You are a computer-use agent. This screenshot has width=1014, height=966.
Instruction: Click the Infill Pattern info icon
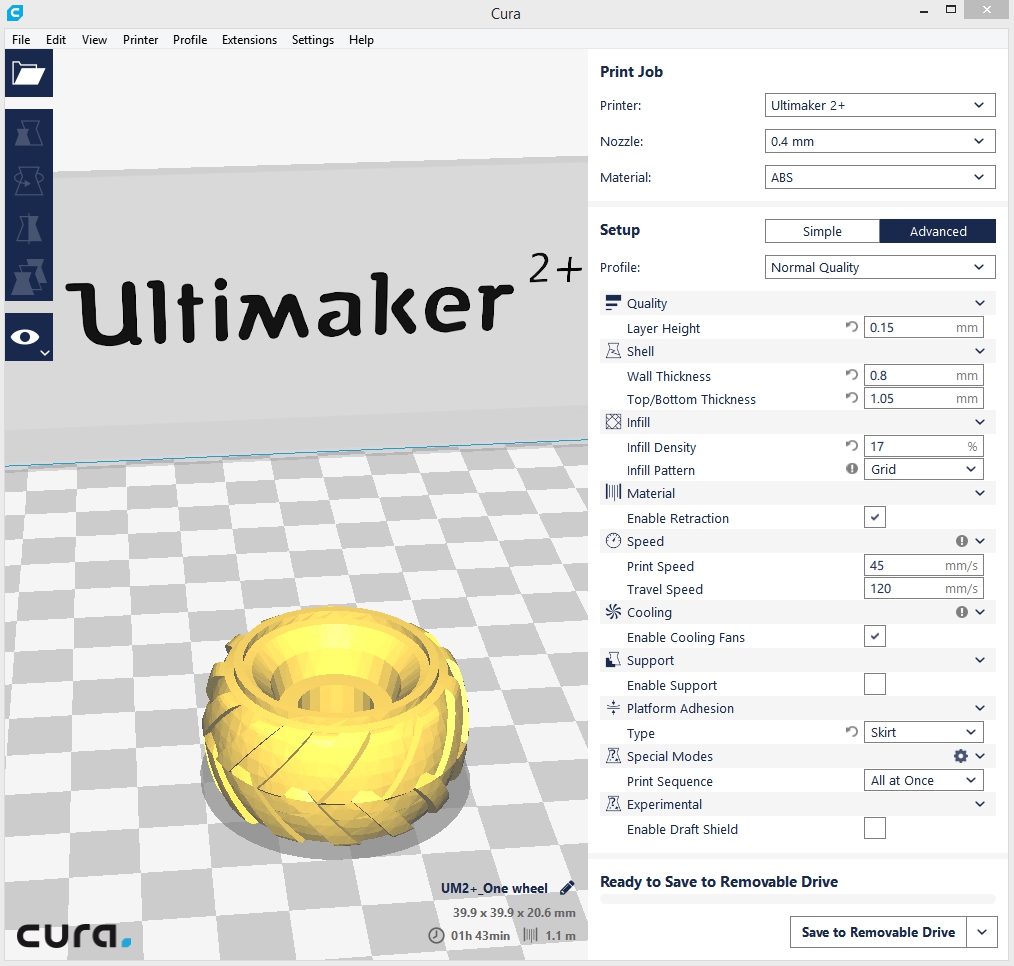click(852, 469)
